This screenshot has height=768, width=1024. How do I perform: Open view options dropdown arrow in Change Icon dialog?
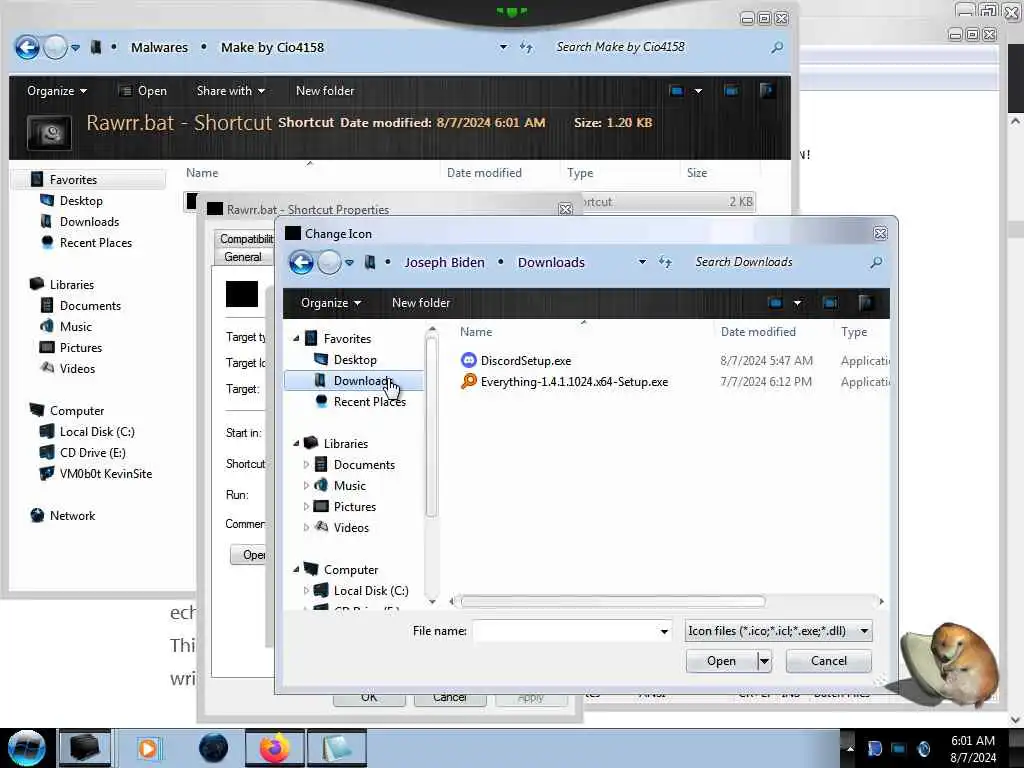(x=797, y=303)
